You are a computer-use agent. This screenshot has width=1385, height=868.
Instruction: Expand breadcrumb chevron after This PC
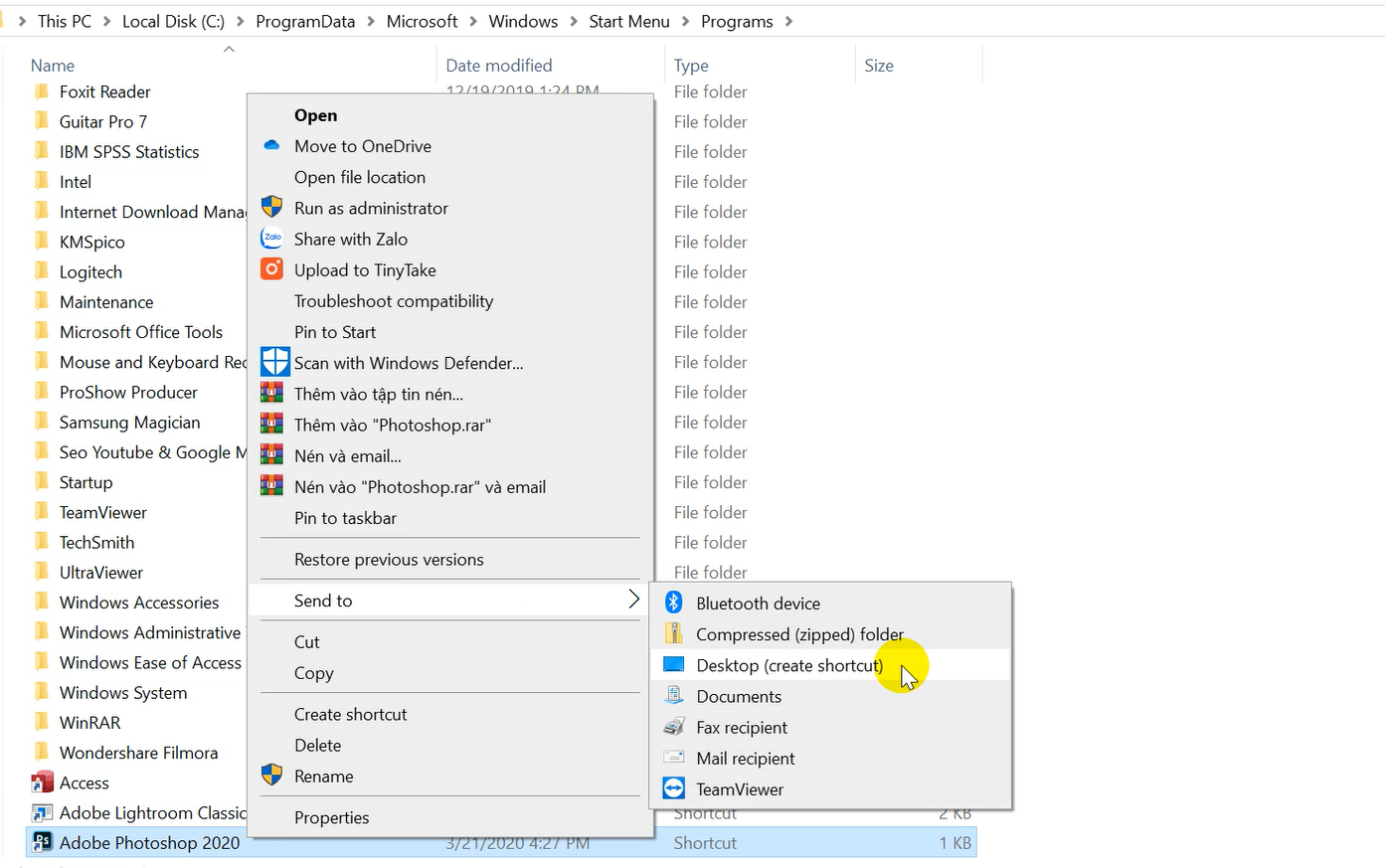[x=106, y=21]
